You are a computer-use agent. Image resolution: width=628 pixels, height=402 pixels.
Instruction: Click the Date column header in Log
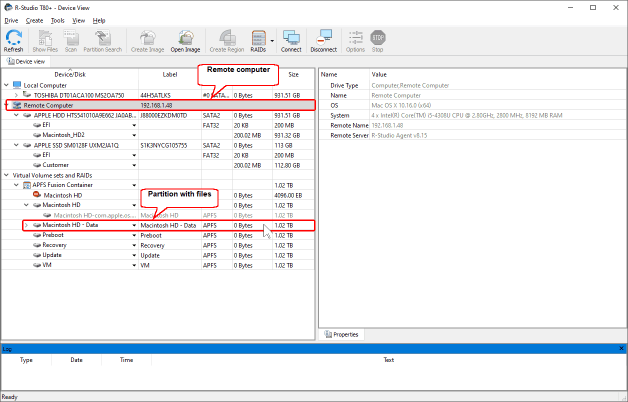(x=76, y=360)
